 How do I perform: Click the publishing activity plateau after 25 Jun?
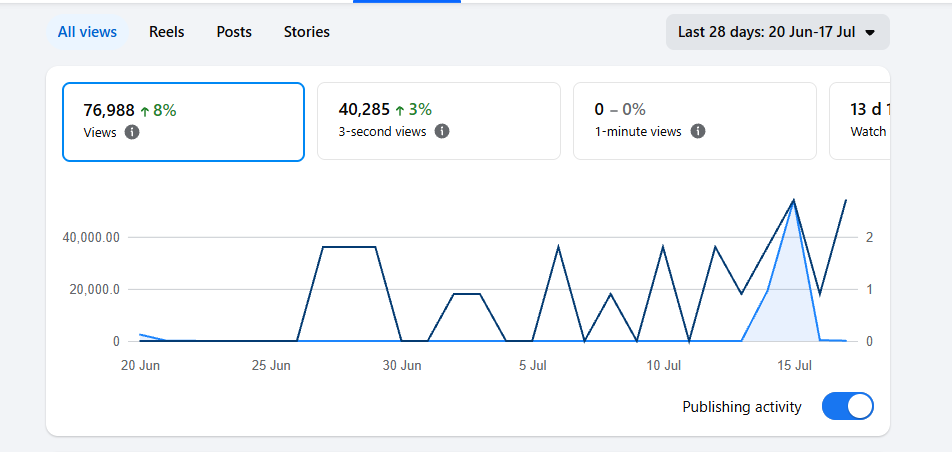(348, 247)
